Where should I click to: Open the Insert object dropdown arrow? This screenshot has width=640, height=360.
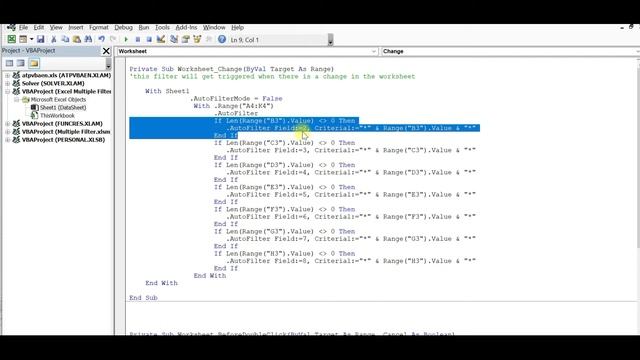click(31, 39)
